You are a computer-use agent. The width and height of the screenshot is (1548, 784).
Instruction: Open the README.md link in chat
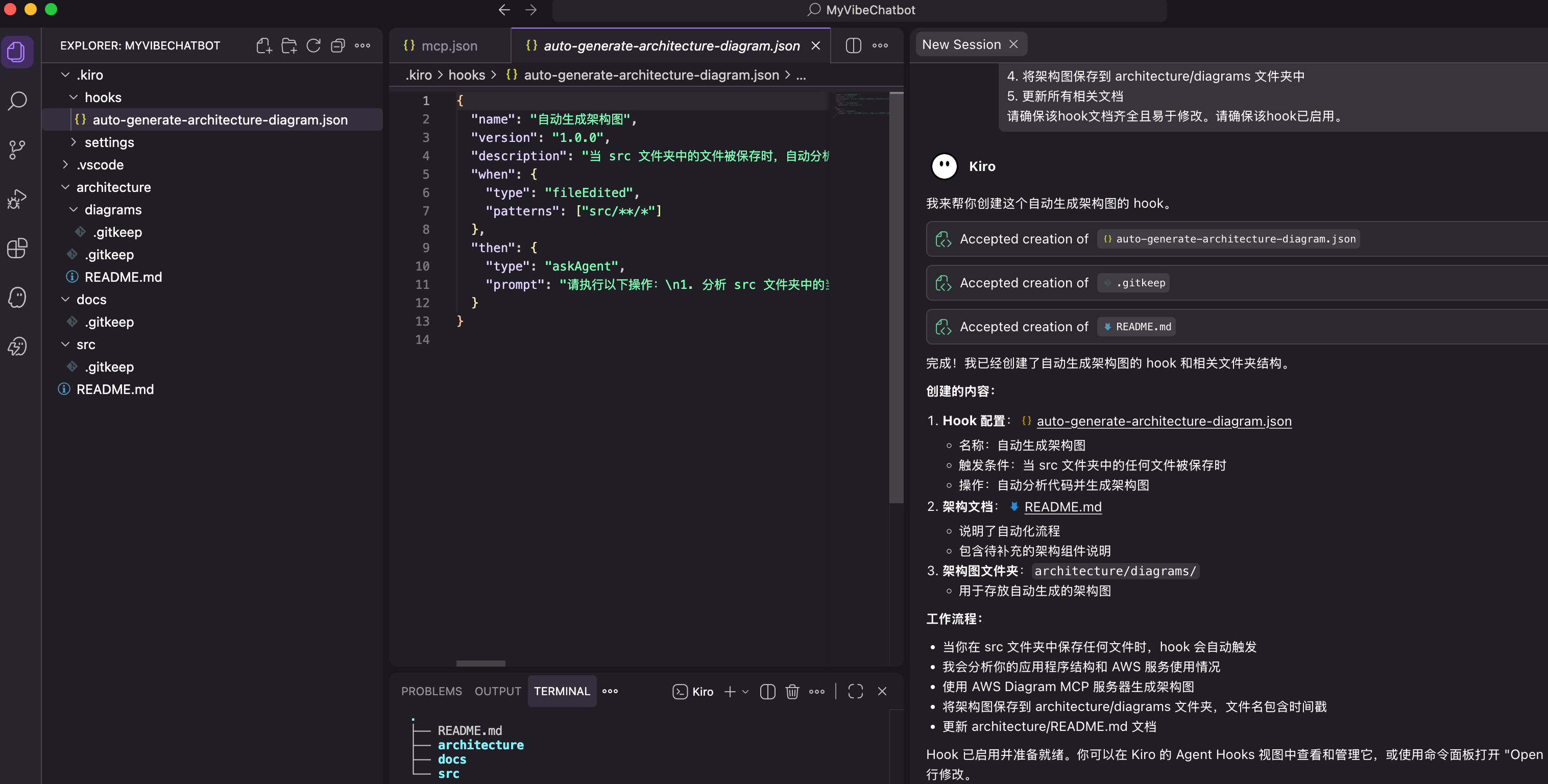[x=1062, y=506]
